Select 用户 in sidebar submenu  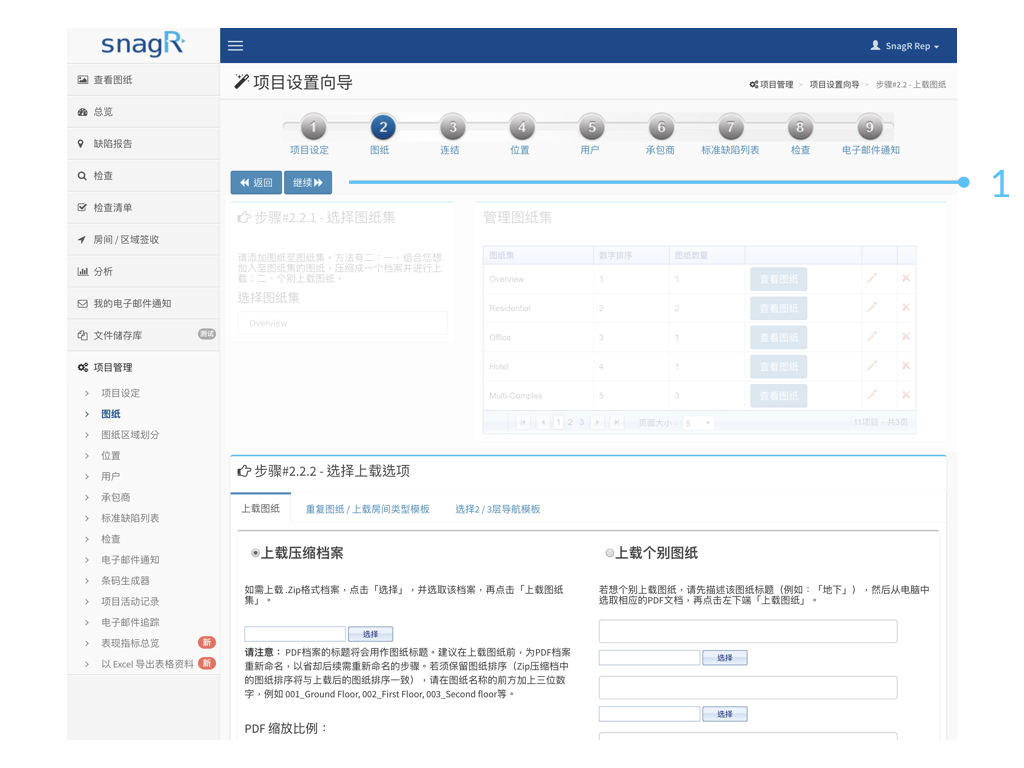pos(110,477)
